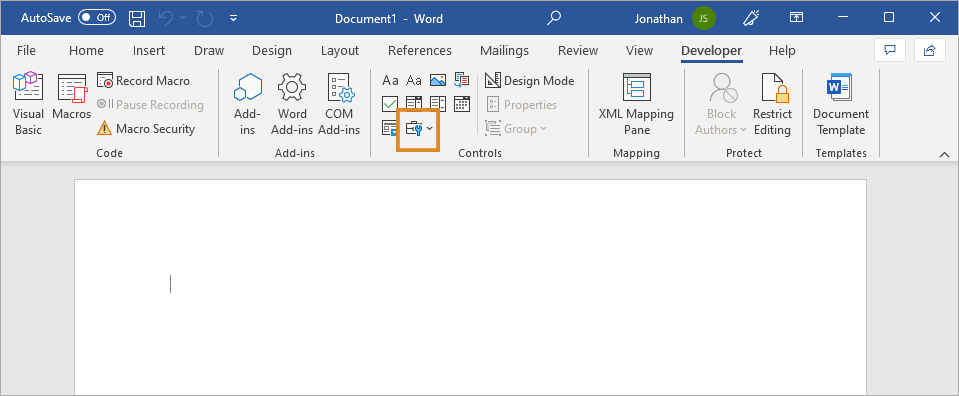Click Record Macro
Screen dimensions: 959x396
click(x=144, y=80)
